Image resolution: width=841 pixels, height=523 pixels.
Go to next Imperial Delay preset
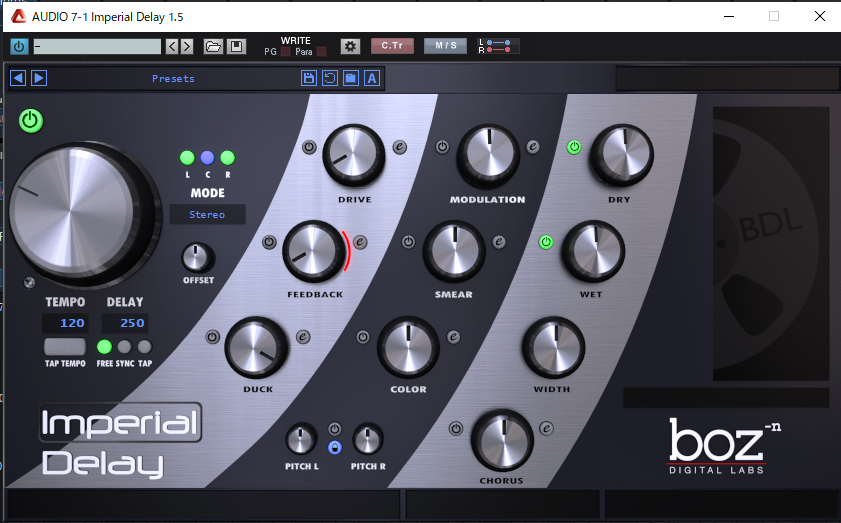tap(39, 78)
